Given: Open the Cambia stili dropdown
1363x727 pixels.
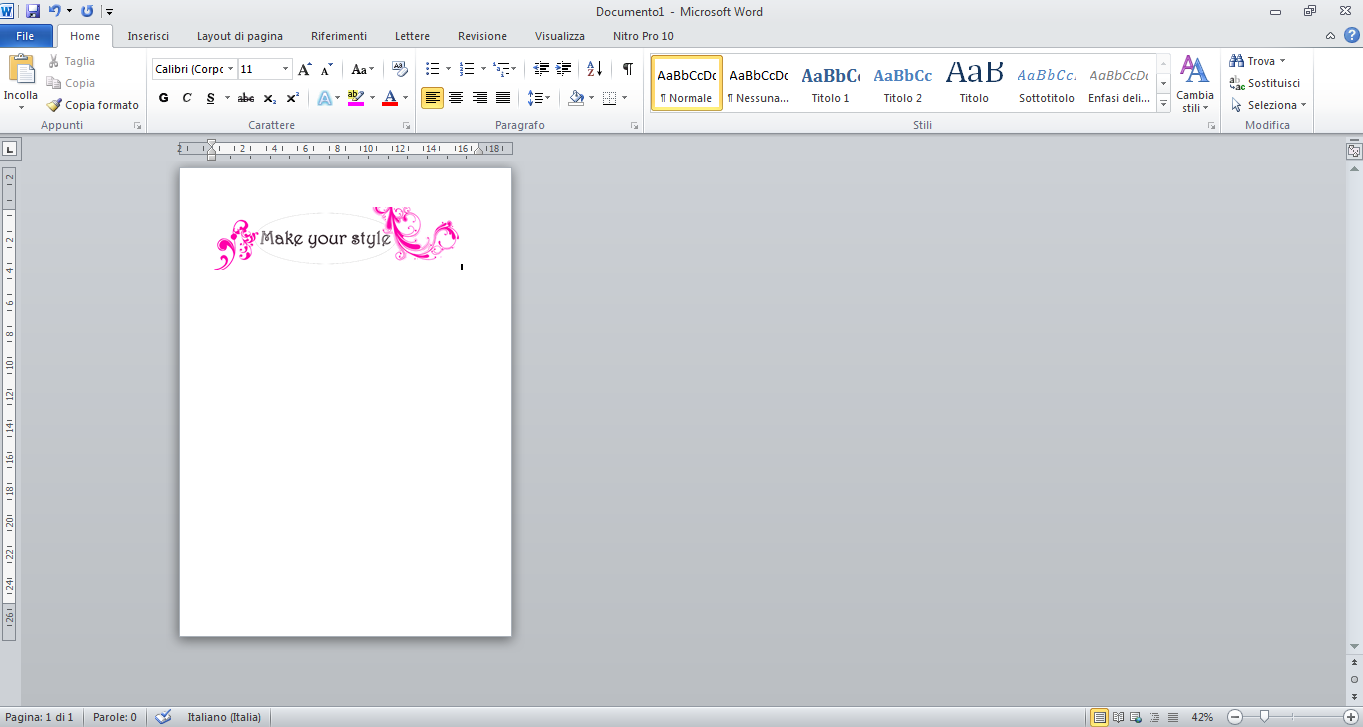Looking at the screenshot, I should coord(1194,84).
